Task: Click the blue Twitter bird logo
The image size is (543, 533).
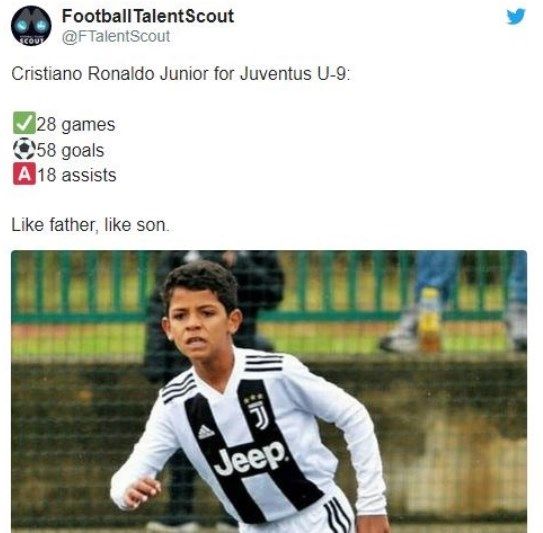Action: click(516, 17)
